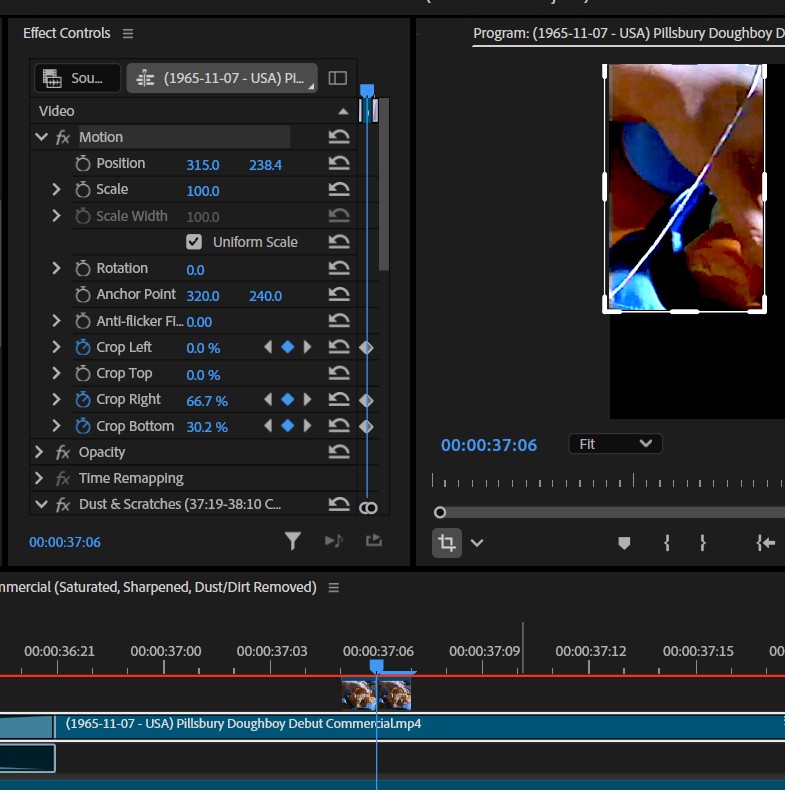Select the (1965-11-07 - USA) Pi... sequence clip tab
785x790 pixels.
coord(222,79)
